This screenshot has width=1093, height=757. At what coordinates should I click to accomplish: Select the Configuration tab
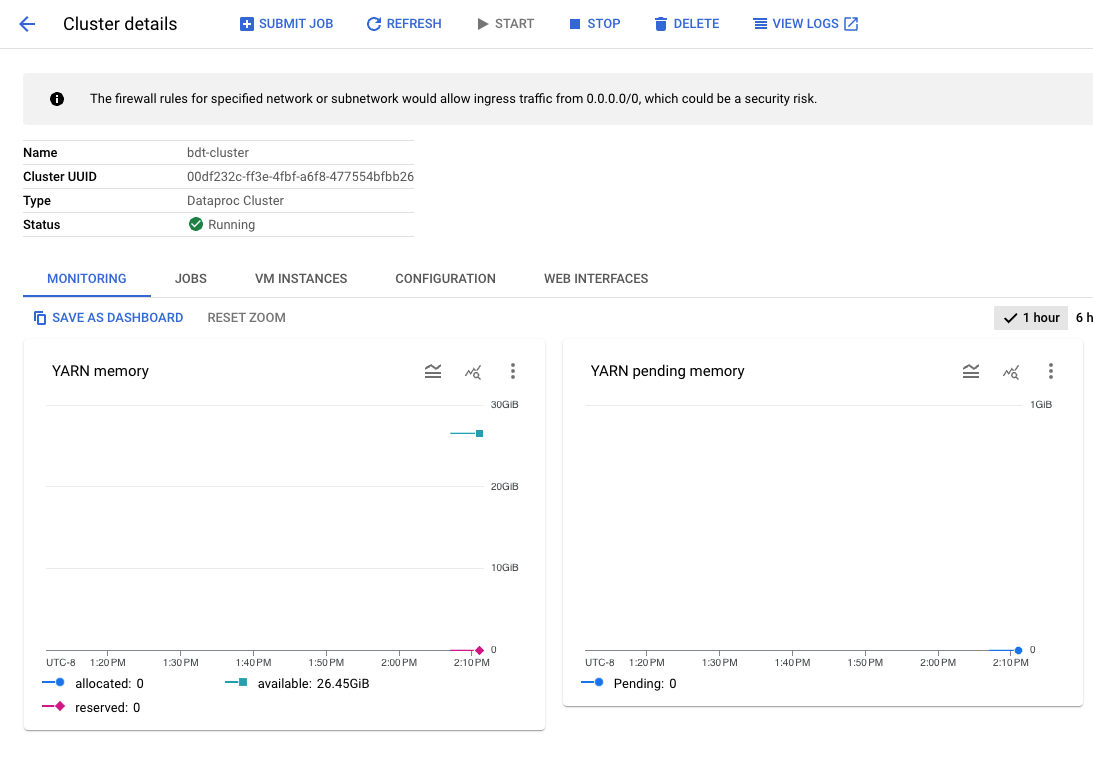point(445,279)
